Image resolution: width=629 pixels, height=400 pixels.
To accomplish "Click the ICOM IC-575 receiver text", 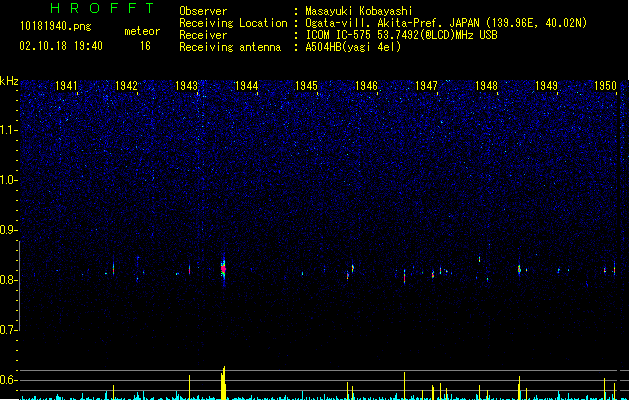I will pyautogui.click(x=401, y=35).
